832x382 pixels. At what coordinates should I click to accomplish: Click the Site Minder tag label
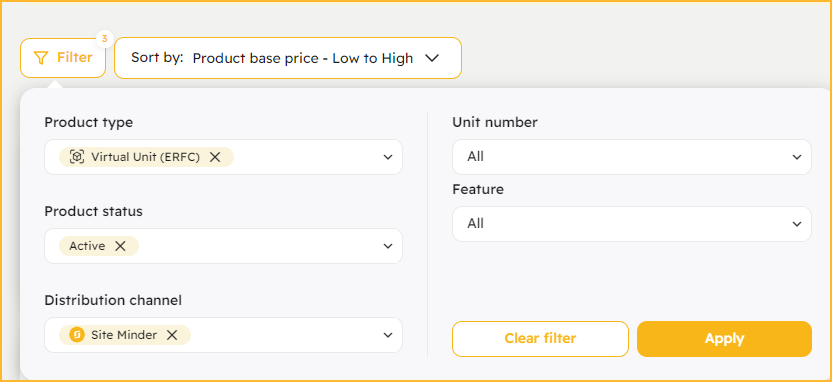[124, 335]
